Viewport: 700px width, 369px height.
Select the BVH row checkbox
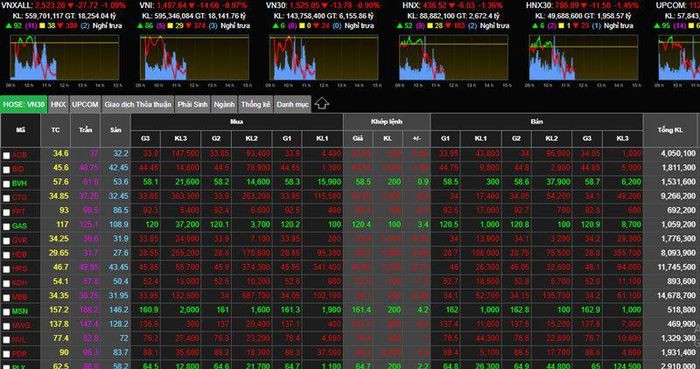click(x=6, y=184)
